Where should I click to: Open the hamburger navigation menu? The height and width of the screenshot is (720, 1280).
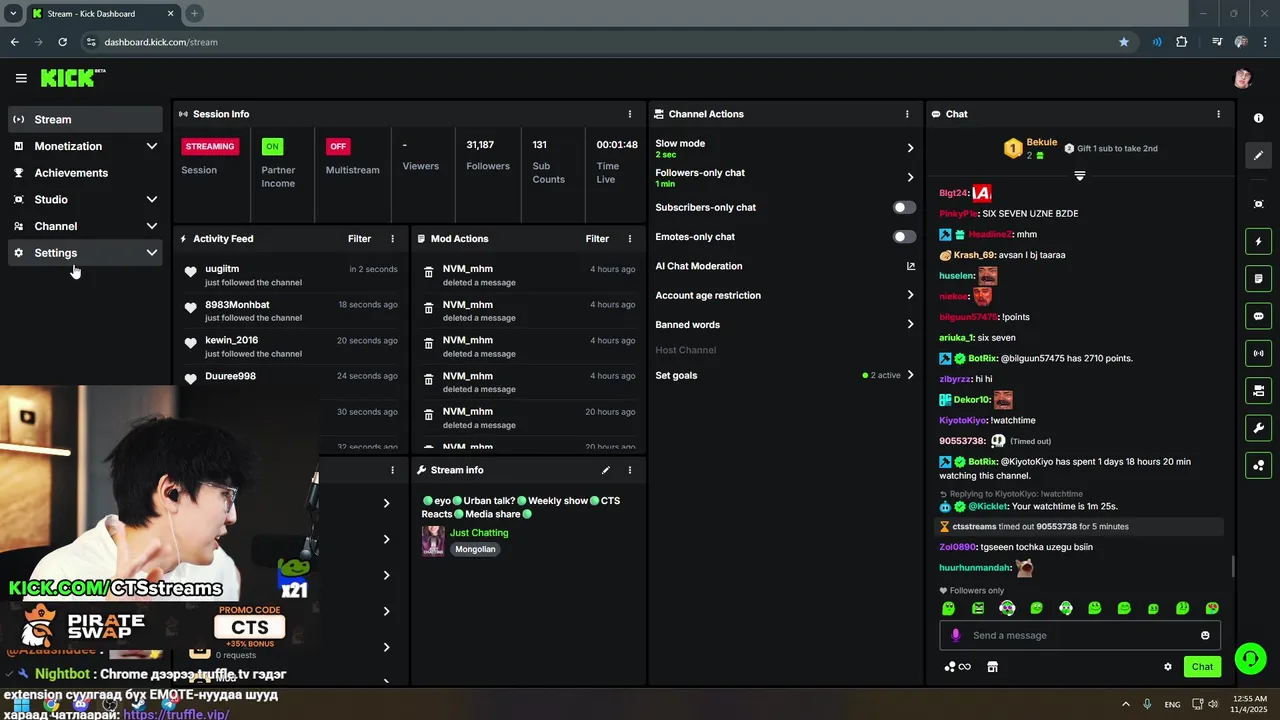pyautogui.click(x=21, y=78)
